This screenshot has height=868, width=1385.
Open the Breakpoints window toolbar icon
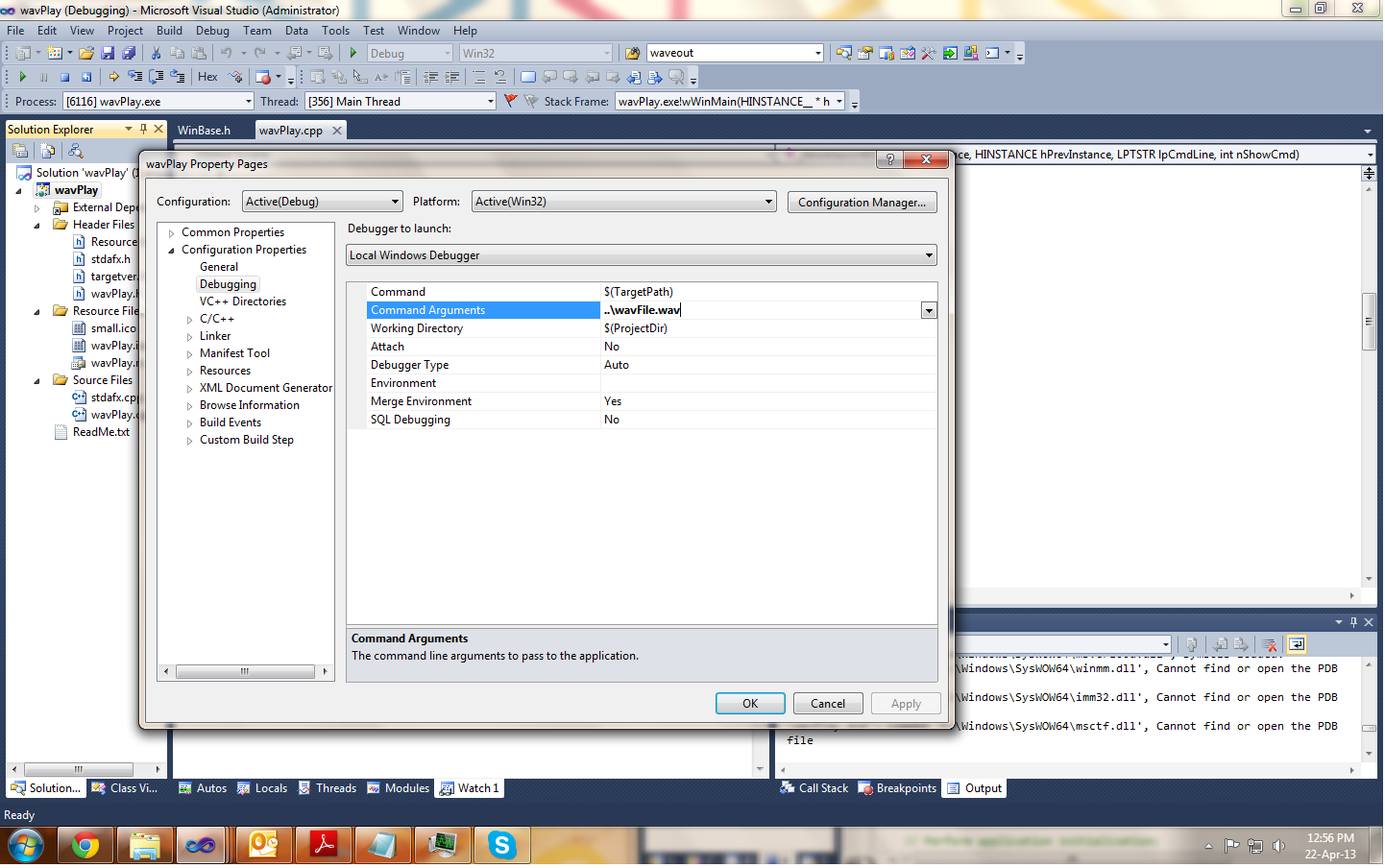tap(263, 77)
